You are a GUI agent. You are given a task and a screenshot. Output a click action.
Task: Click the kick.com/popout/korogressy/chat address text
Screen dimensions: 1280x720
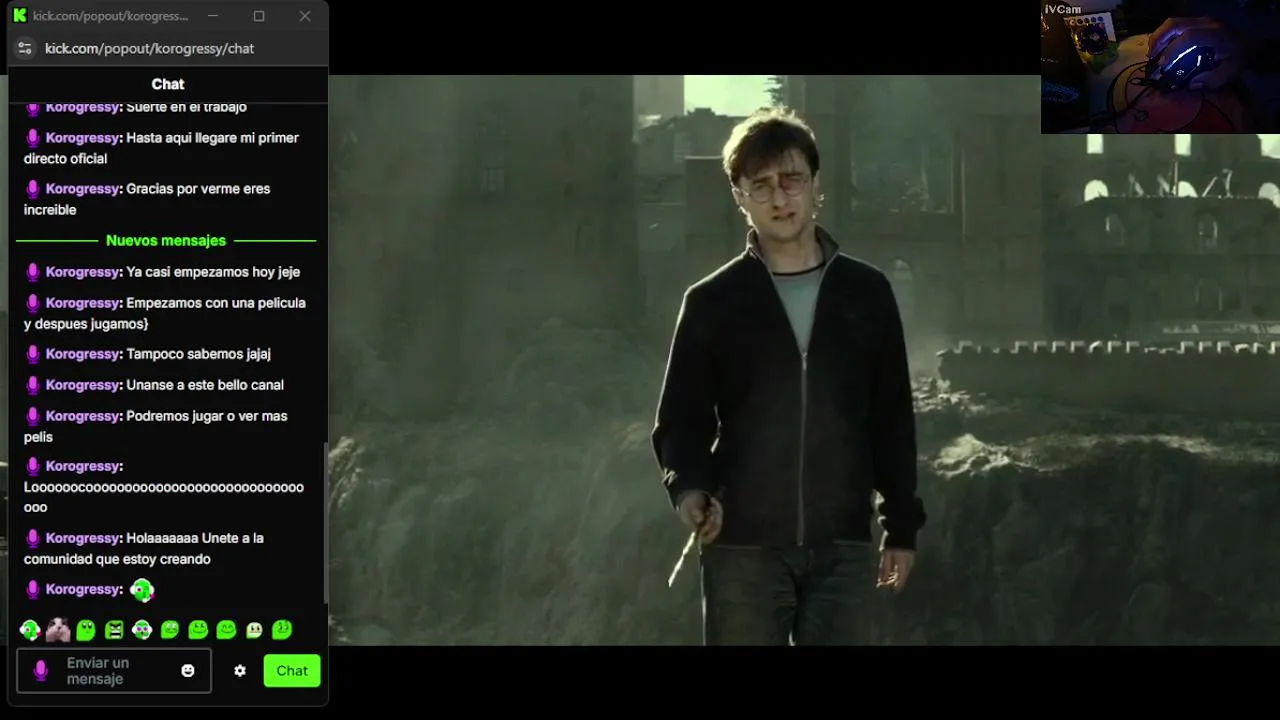point(149,48)
